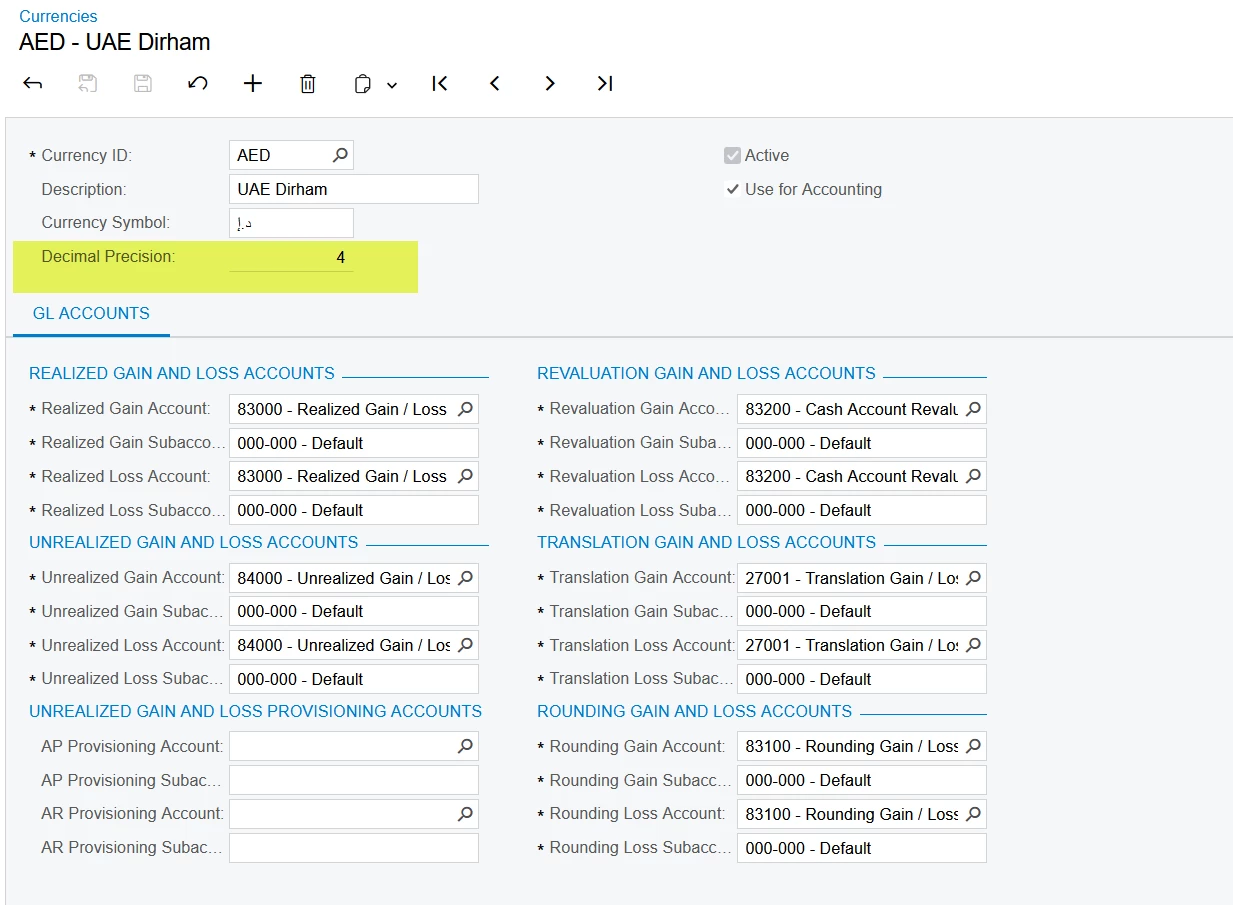Jump to last record icon
The width and height of the screenshot is (1233, 905).
[604, 84]
